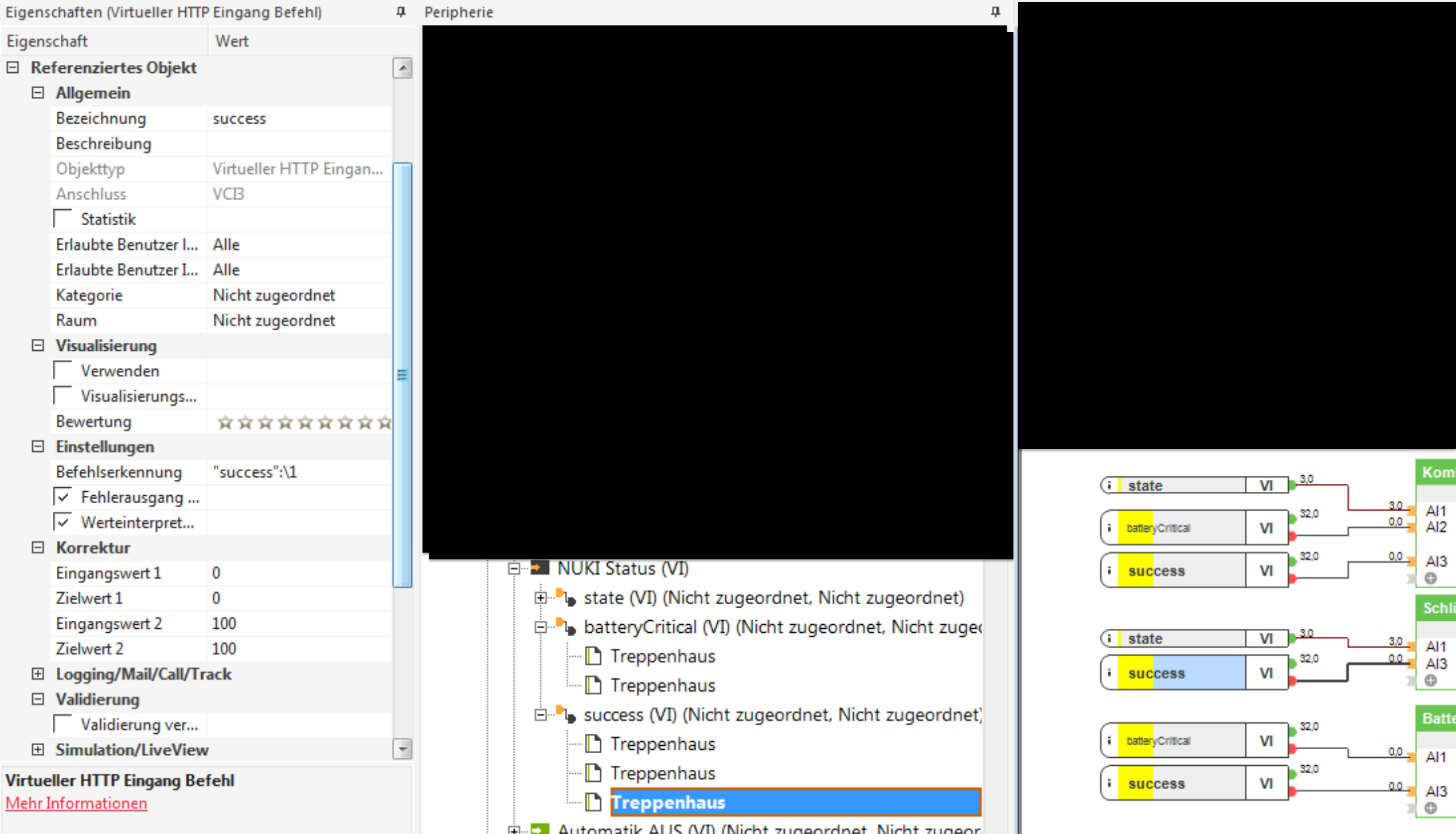The image size is (1456, 834).
Task: Expand the Logging/Mail/Call/Track section
Action: [x=38, y=674]
